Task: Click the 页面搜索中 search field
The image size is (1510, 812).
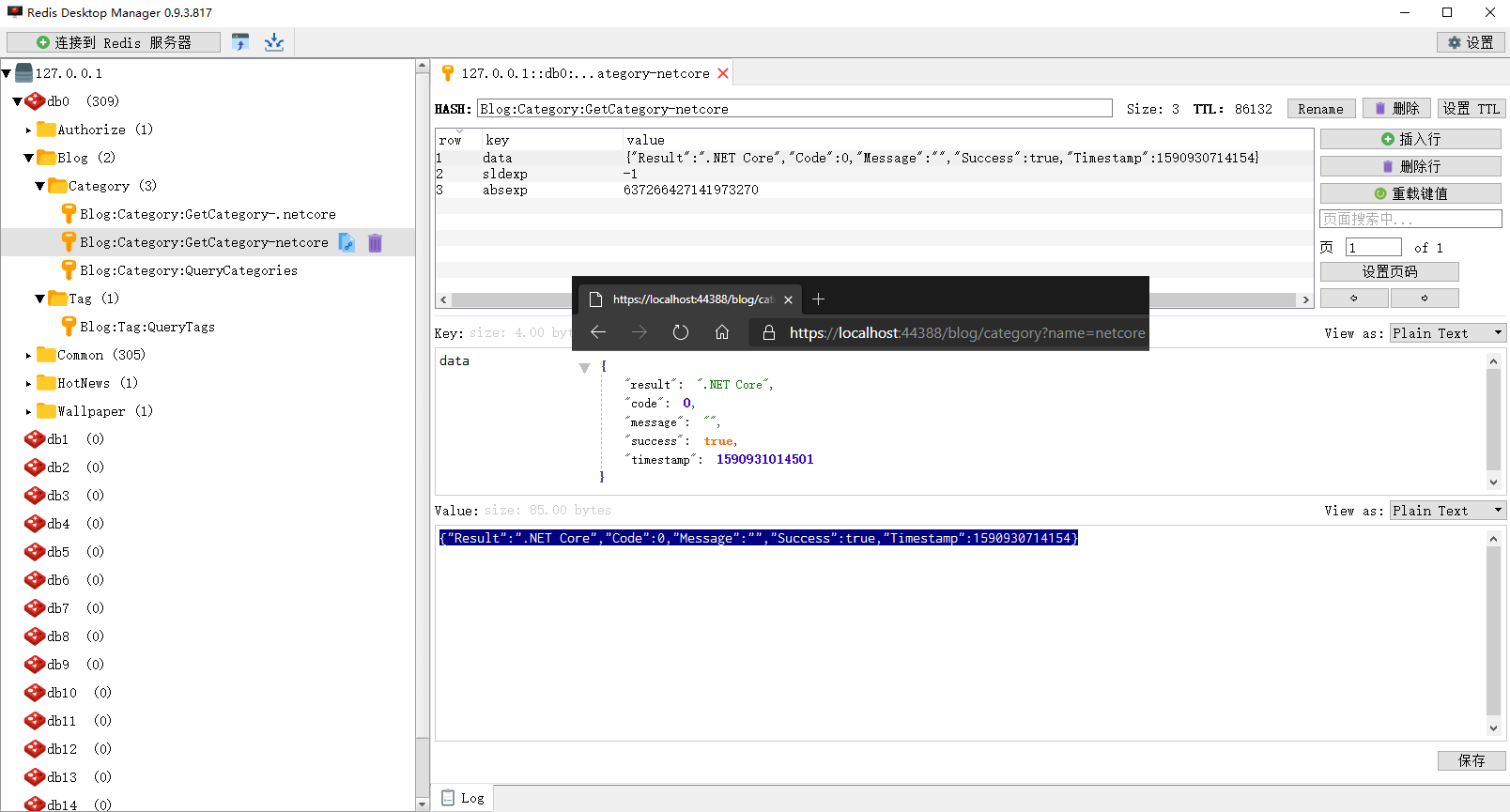Action: (x=1410, y=219)
